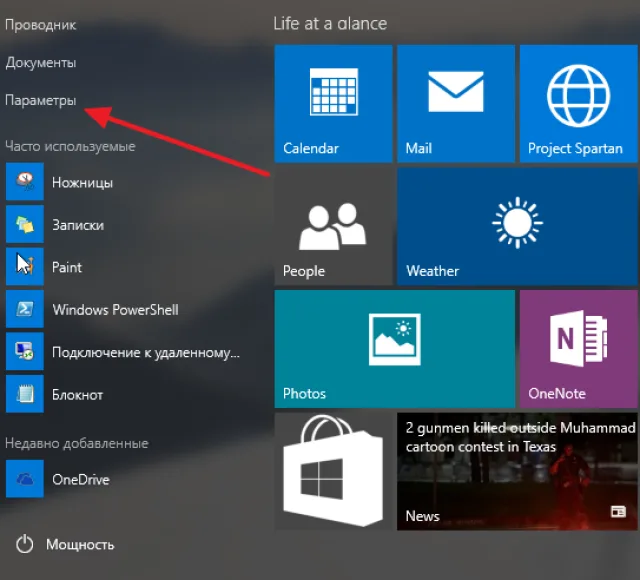Click the power button icon

24,544
